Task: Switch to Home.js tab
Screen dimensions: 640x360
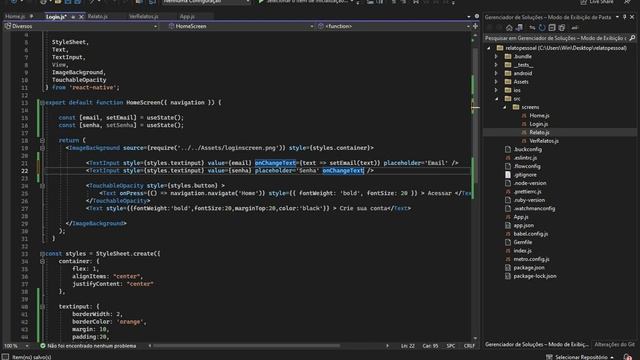Action: [15, 17]
